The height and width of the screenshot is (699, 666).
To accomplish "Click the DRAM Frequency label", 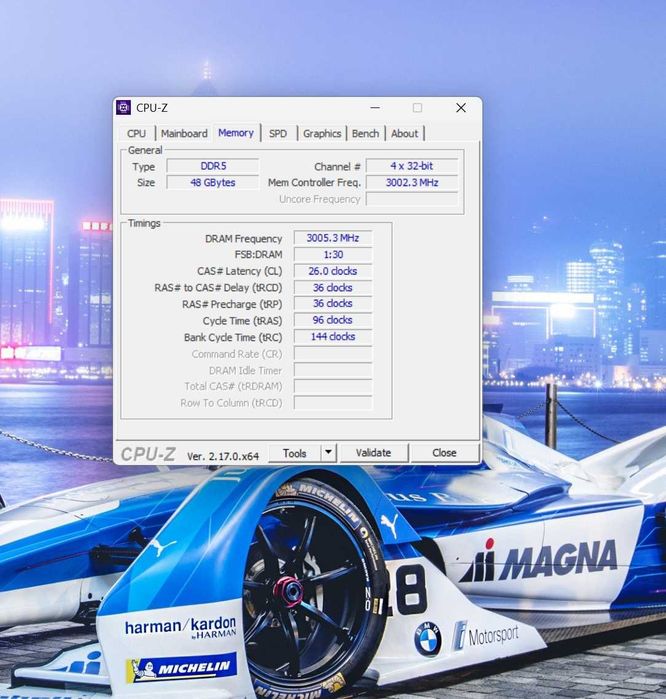I will (243, 239).
